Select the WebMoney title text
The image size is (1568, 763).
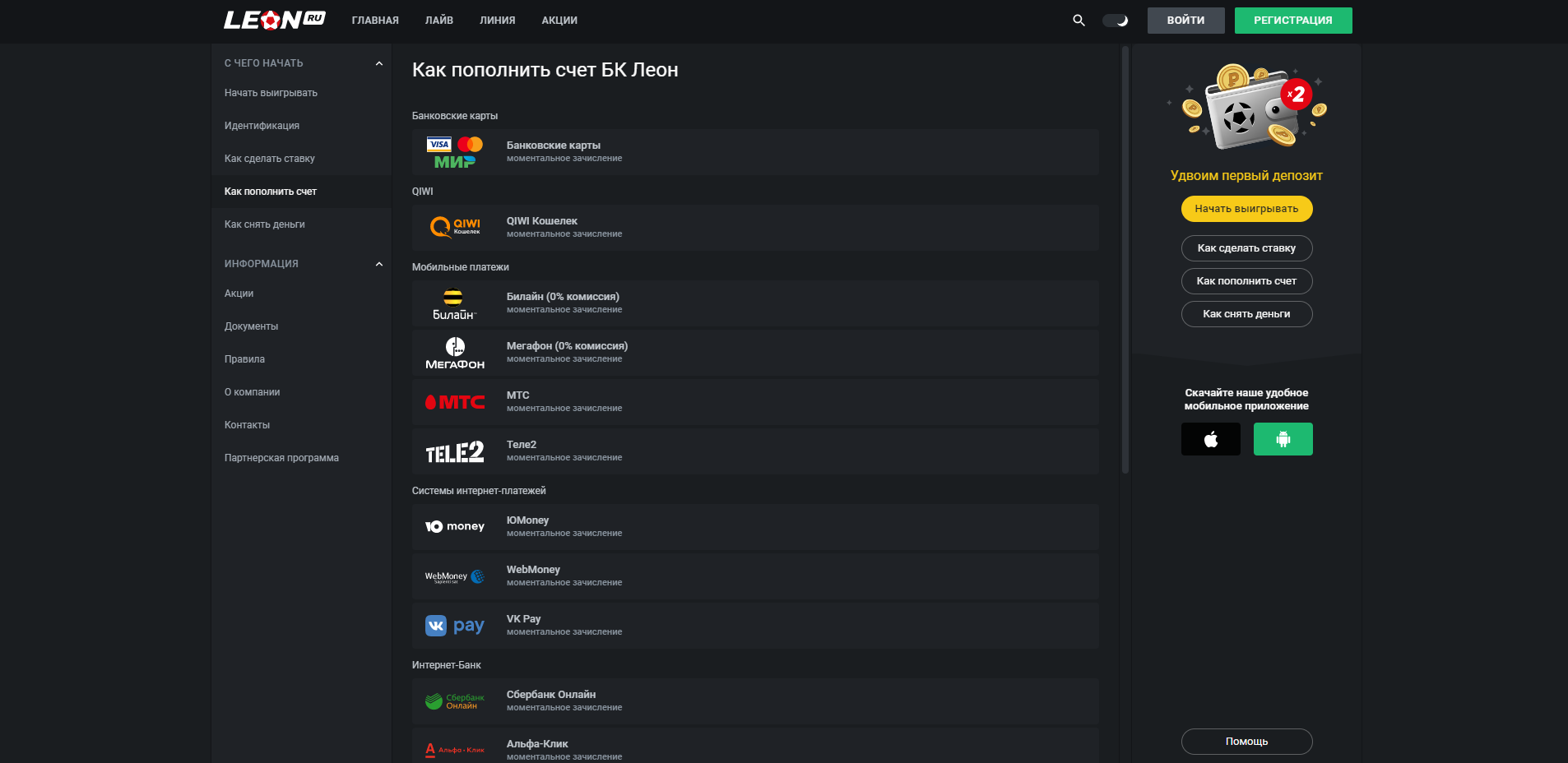[533, 570]
